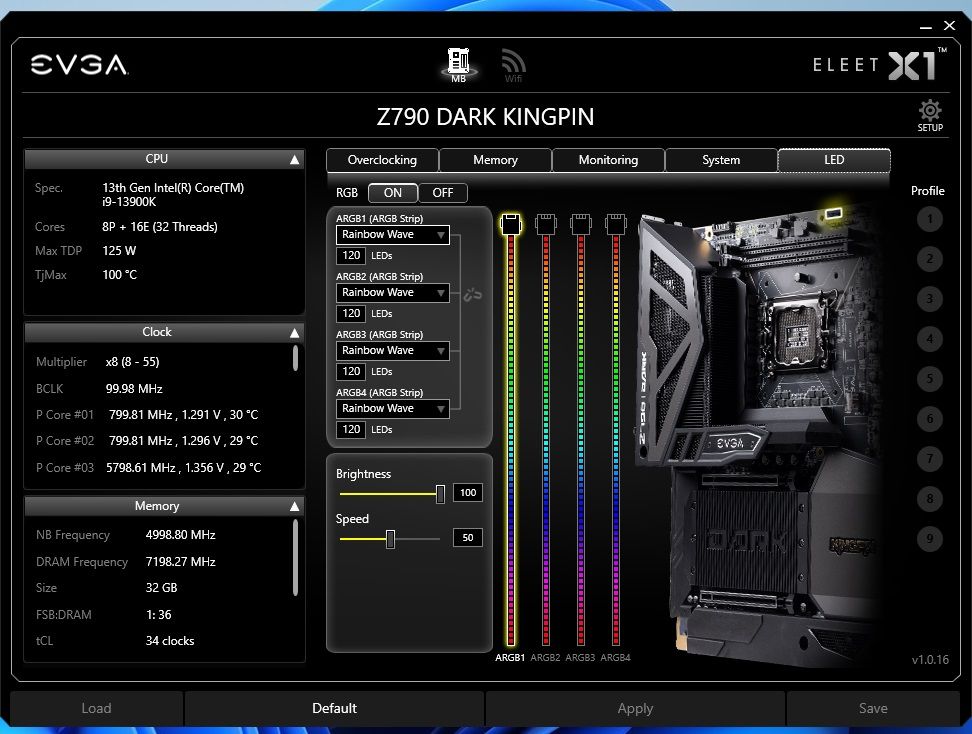Click the ARGB2 label below strips
Viewport: 972px width, 734px height.
pyautogui.click(x=546, y=658)
